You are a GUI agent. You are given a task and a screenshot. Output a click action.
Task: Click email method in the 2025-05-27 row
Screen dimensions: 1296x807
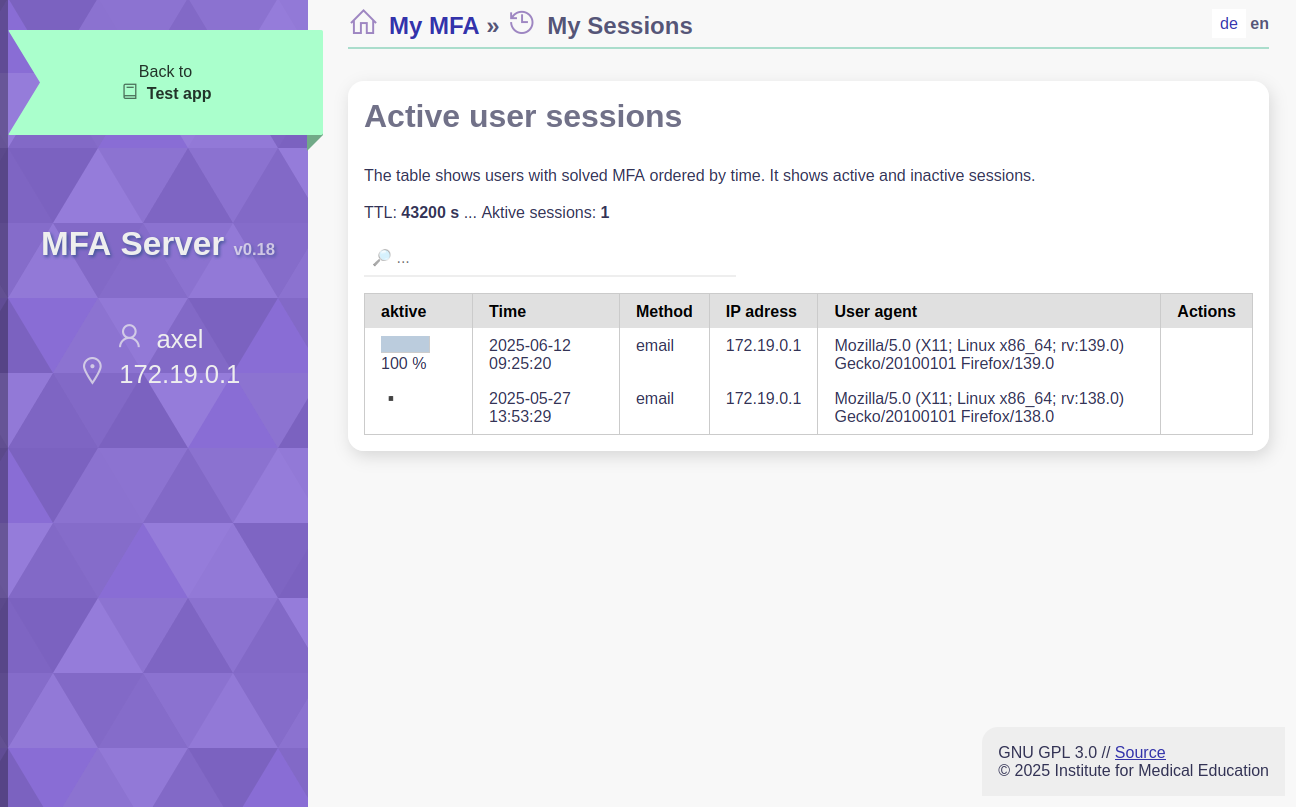(655, 398)
